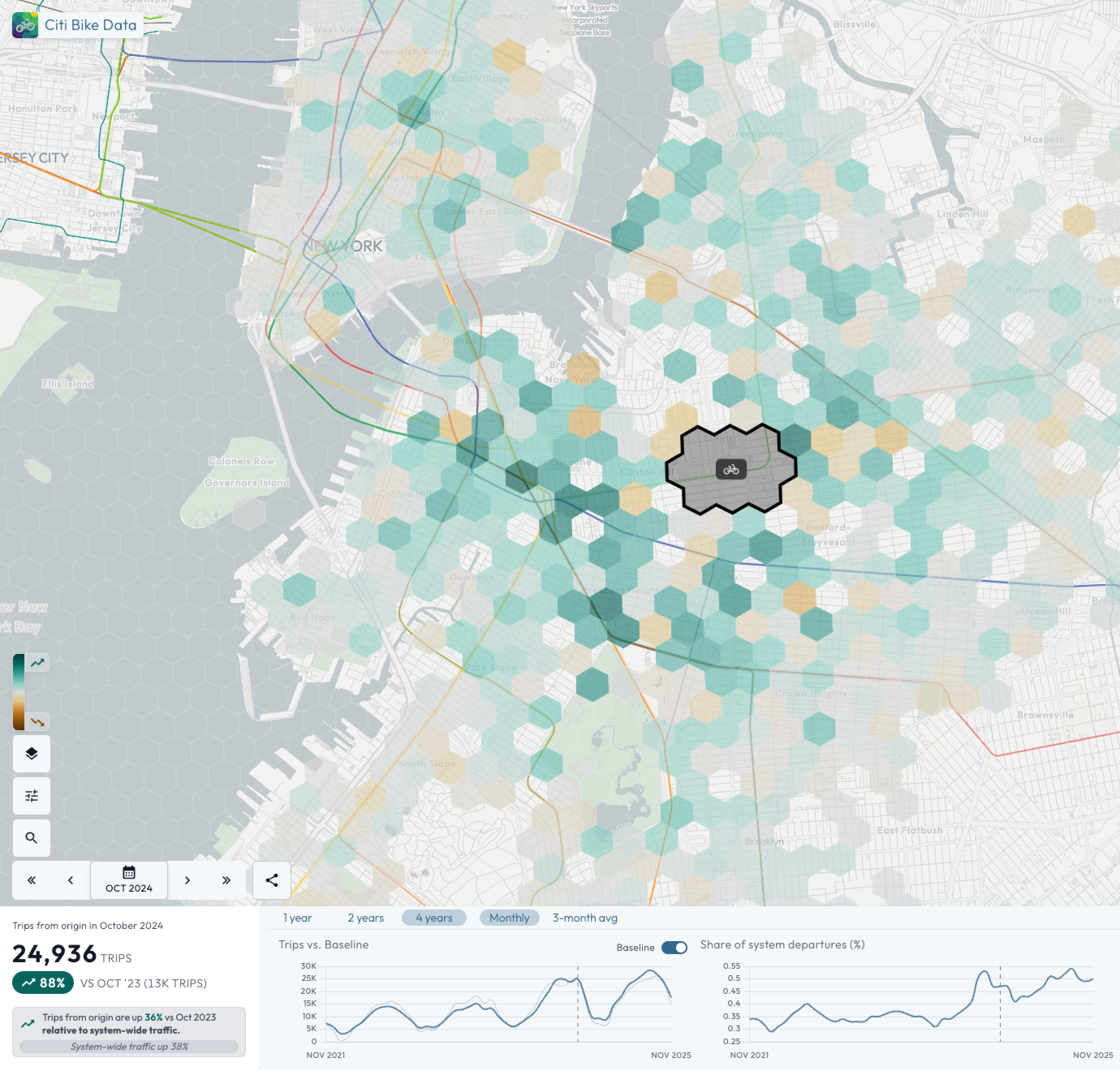Toggle the Baseline switch off
The height and width of the screenshot is (1075, 1120).
pos(674,948)
